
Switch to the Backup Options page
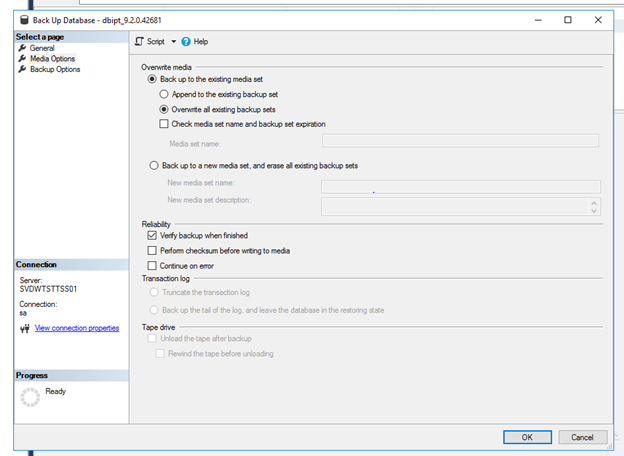pos(55,69)
